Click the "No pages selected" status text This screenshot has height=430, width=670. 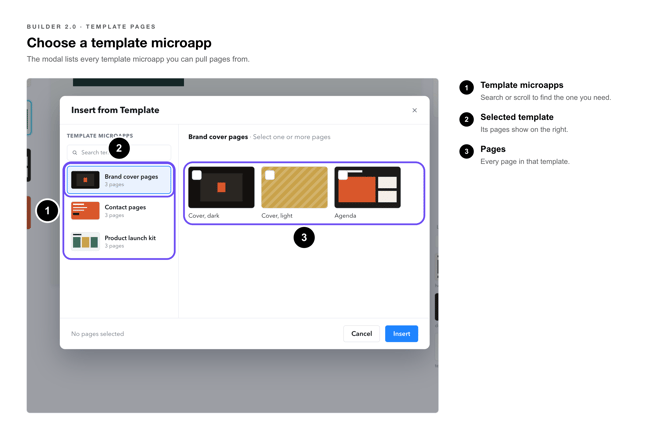97,333
